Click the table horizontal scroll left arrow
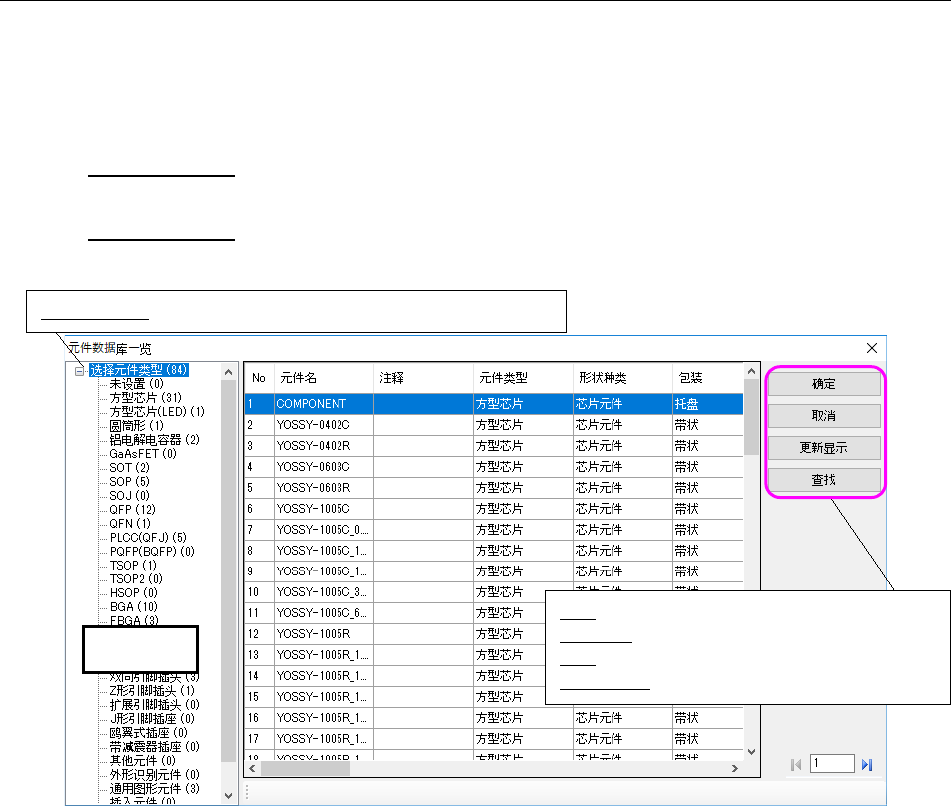The height and width of the screenshot is (806, 951). pyautogui.click(x=252, y=768)
